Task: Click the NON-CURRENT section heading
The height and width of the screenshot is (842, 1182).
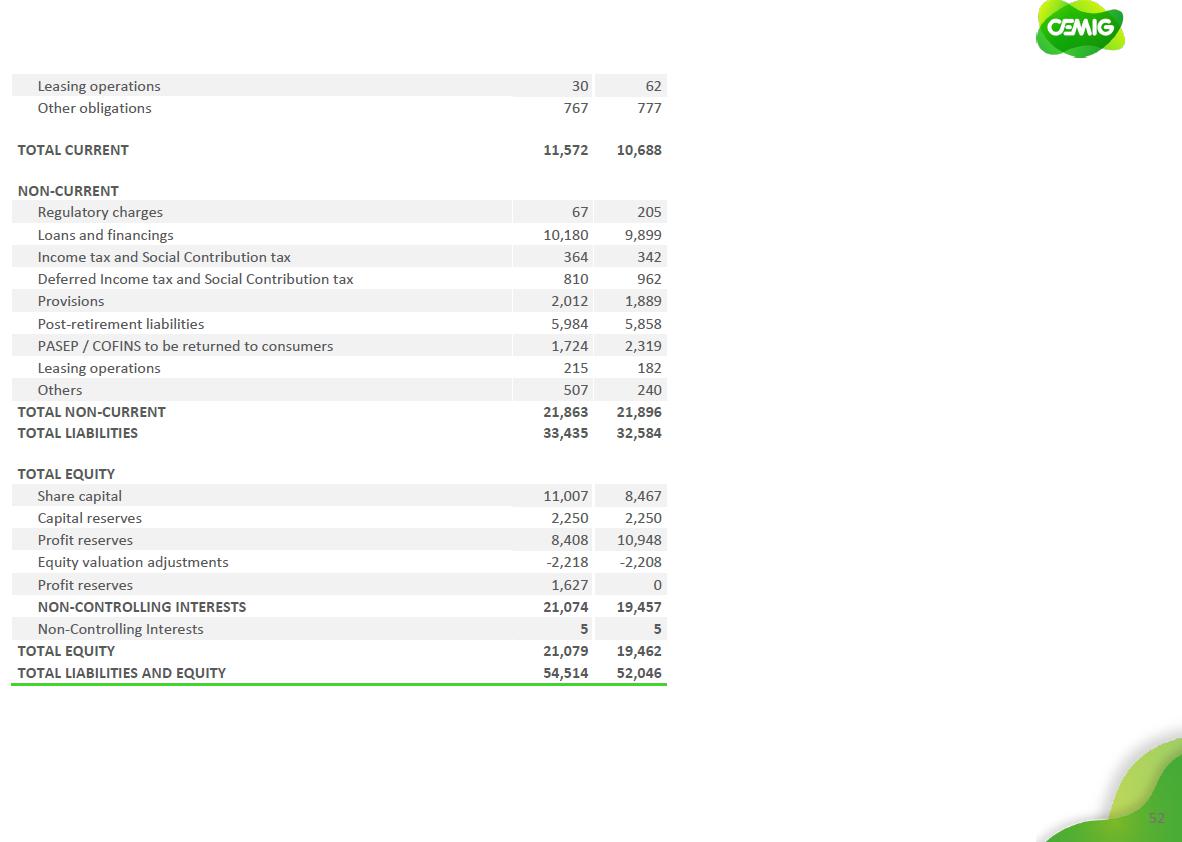Action: point(68,191)
